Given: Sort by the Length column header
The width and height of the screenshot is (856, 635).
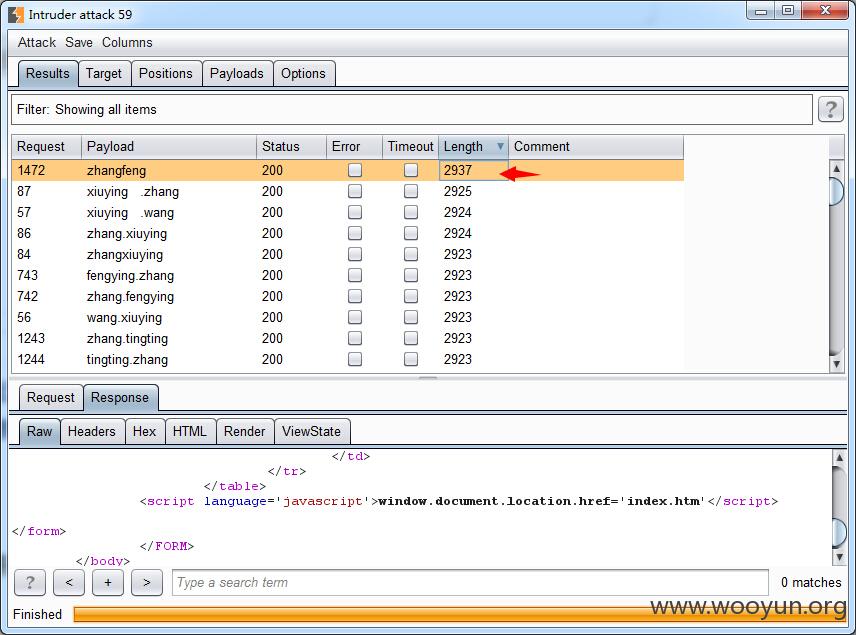Looking at the screenshot, I should click(x=473, y=147).
